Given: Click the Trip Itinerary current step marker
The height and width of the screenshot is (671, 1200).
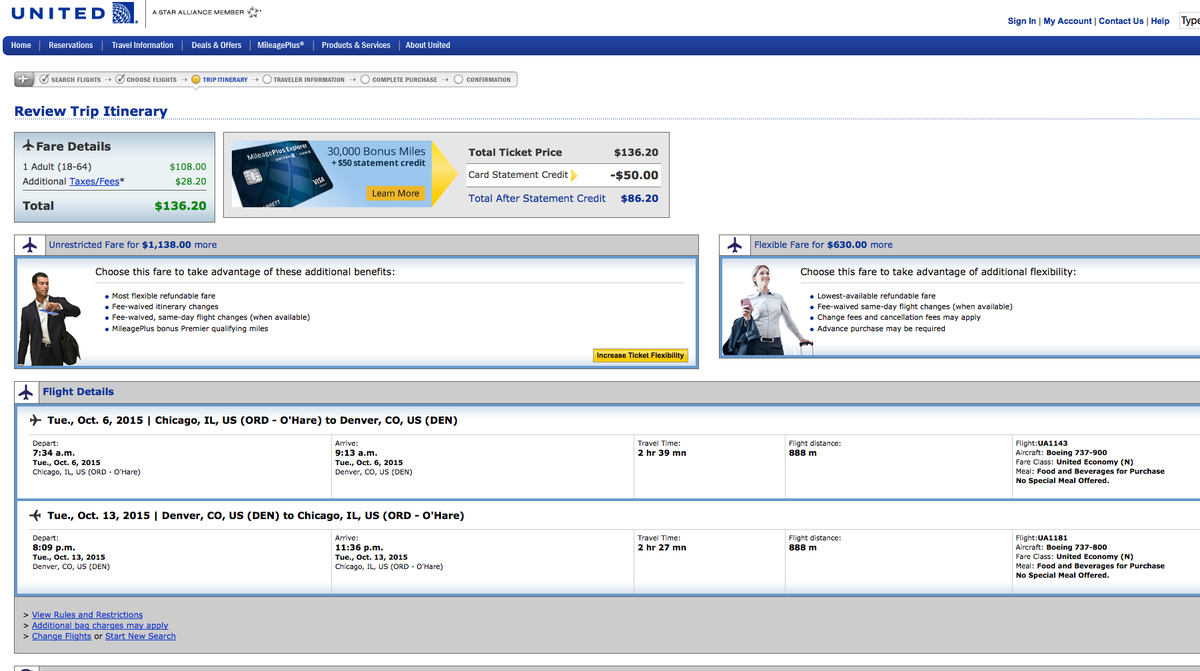Looking at the screenshot, I should [x=196, y=80].
